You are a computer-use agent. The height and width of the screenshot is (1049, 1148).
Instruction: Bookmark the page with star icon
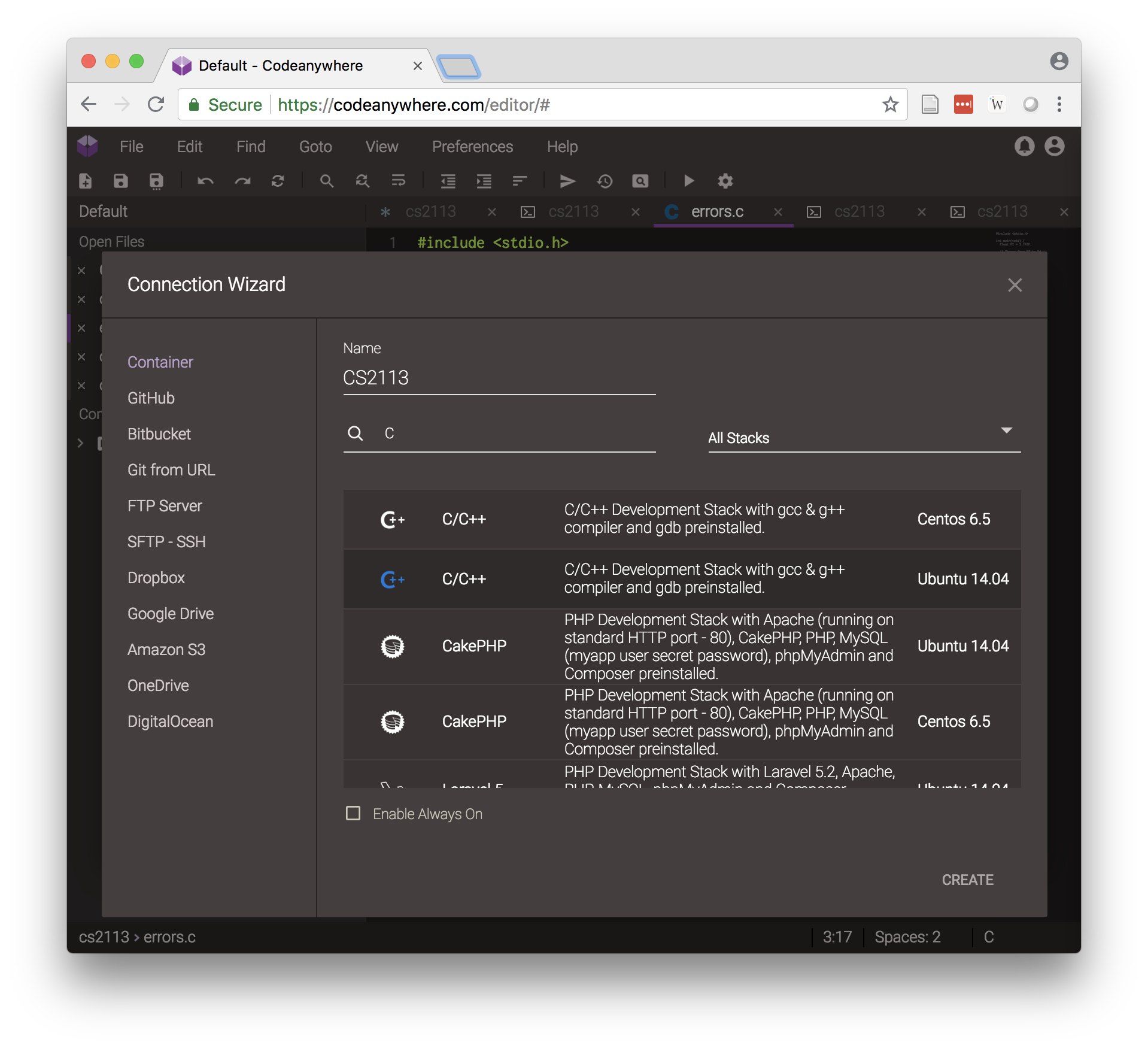(891, 105)
